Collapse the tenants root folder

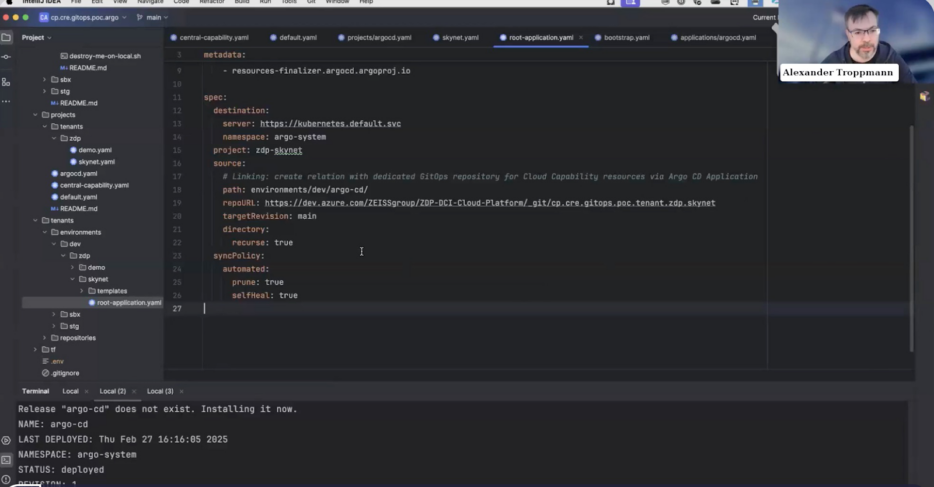point(35,220)
